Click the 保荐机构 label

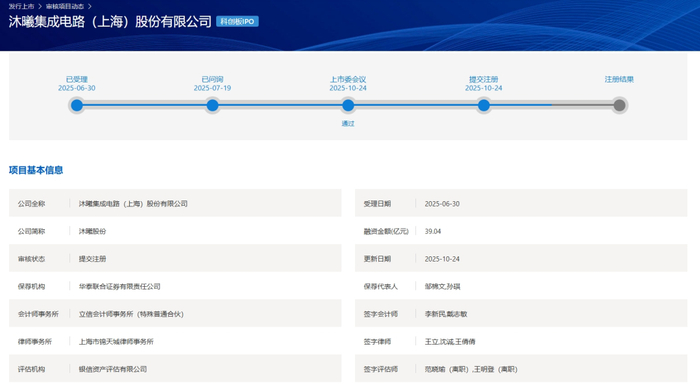coord(31,287)
